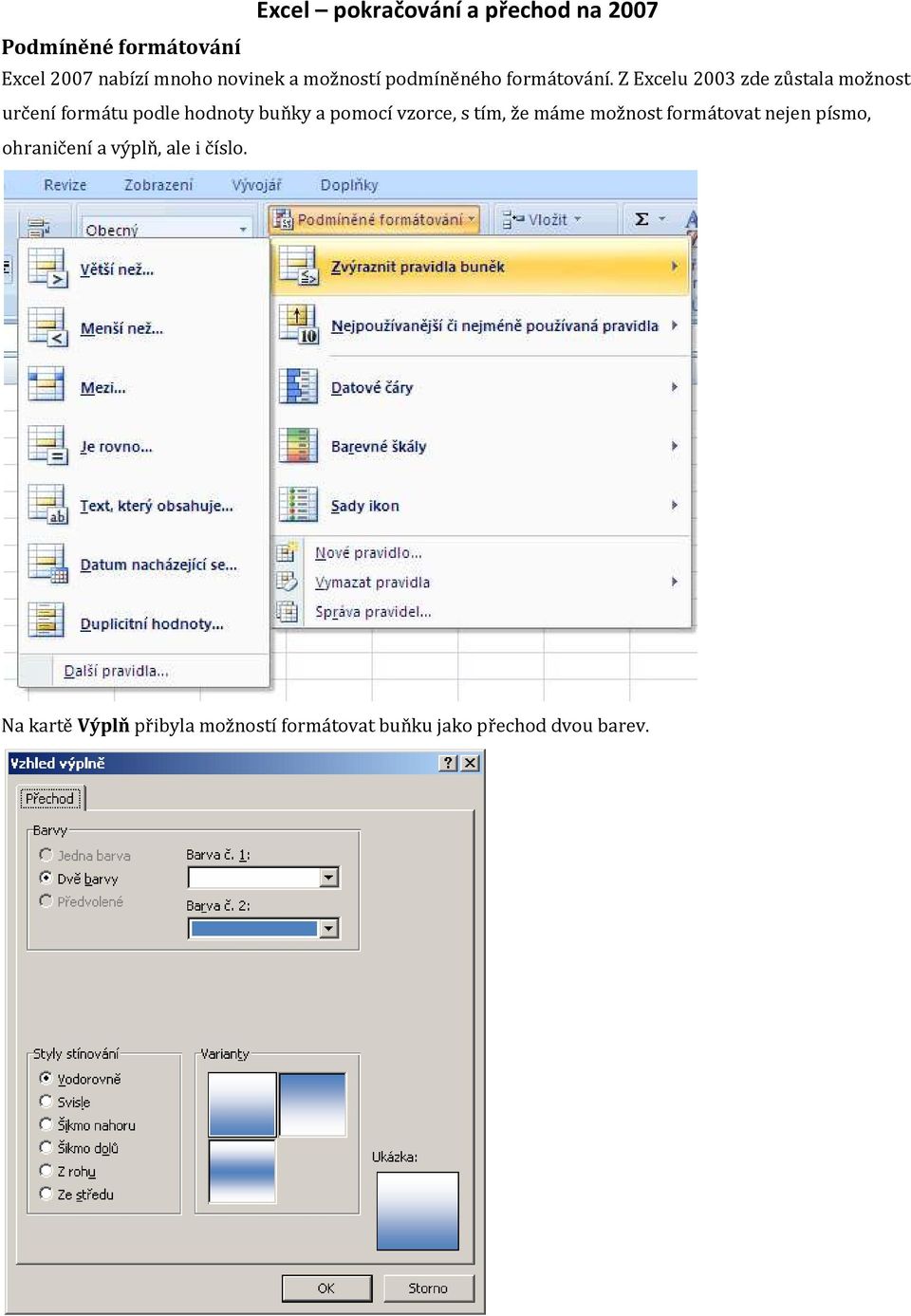Expand the Vymazat pravidla submenu arrow
Viewport: 911px width, 1316px height.
(675, 582)
